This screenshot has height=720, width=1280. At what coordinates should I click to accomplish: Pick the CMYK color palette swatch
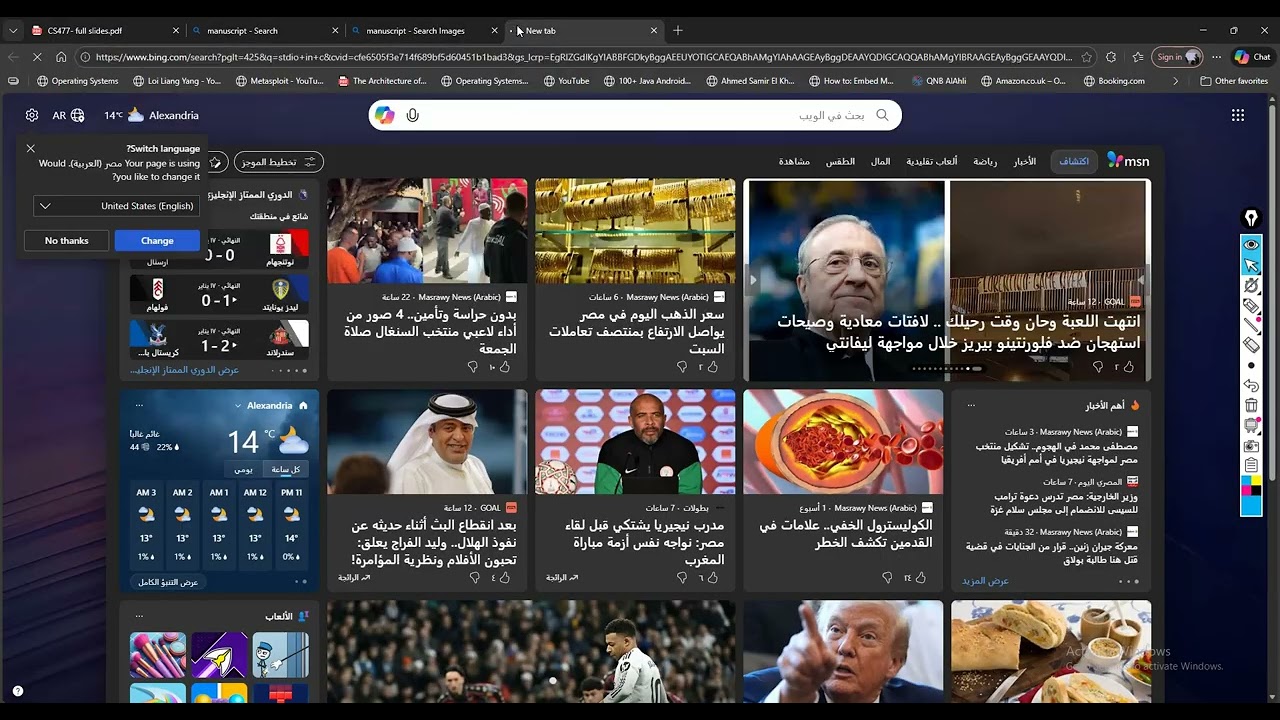pyautogui.click(x=1251, y=486)
